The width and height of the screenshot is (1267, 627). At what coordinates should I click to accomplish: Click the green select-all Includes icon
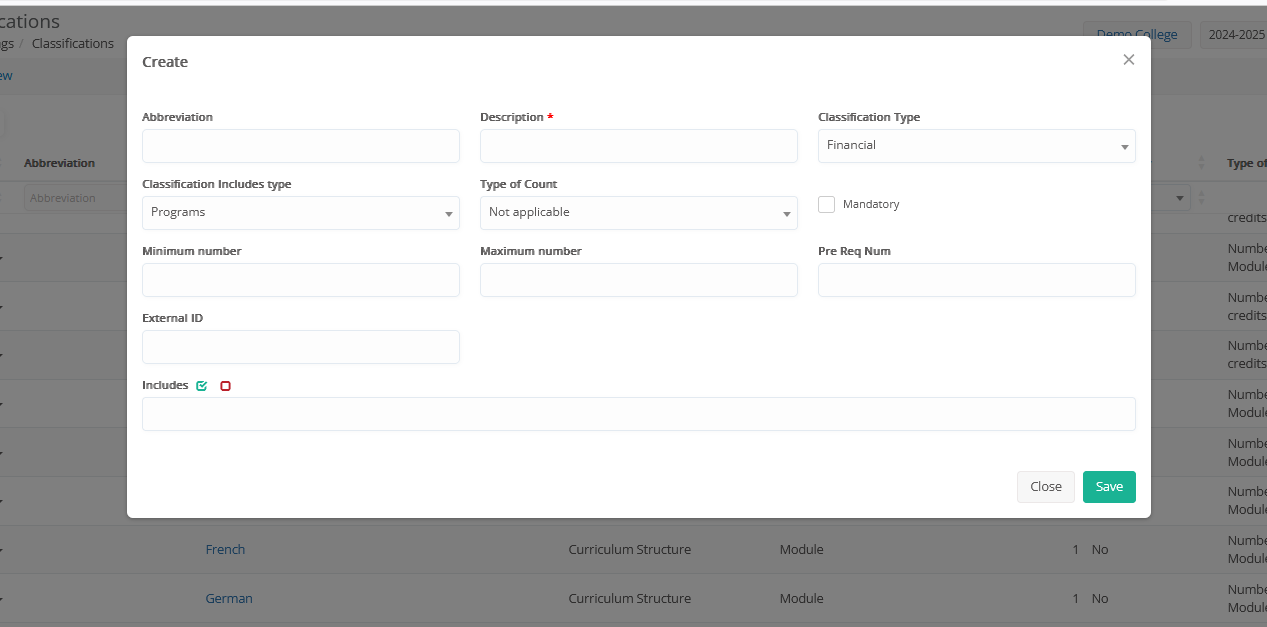pyautogui.click(x=202, y=386)
